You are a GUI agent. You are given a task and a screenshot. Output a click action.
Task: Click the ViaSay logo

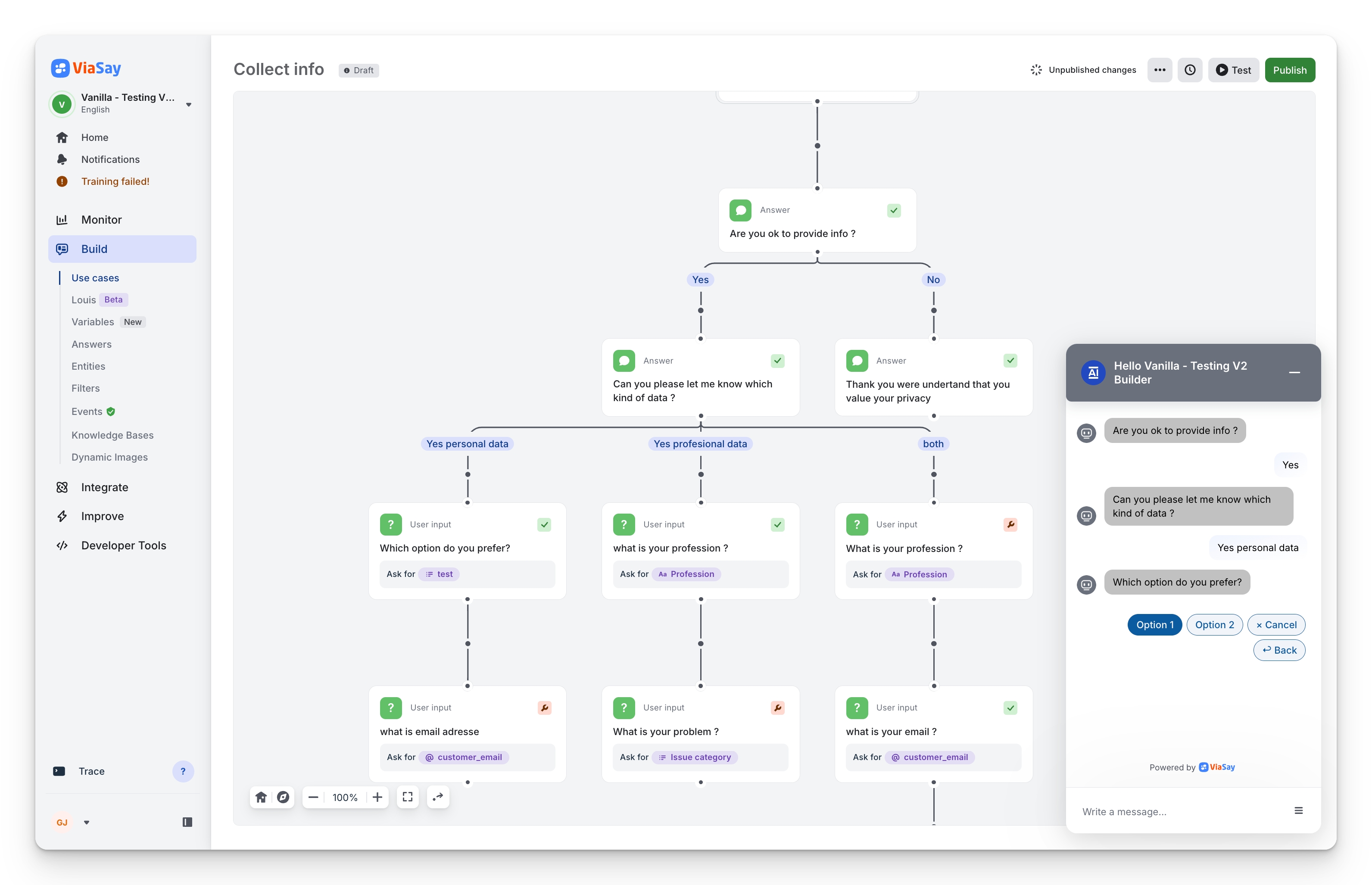(86, 68)
